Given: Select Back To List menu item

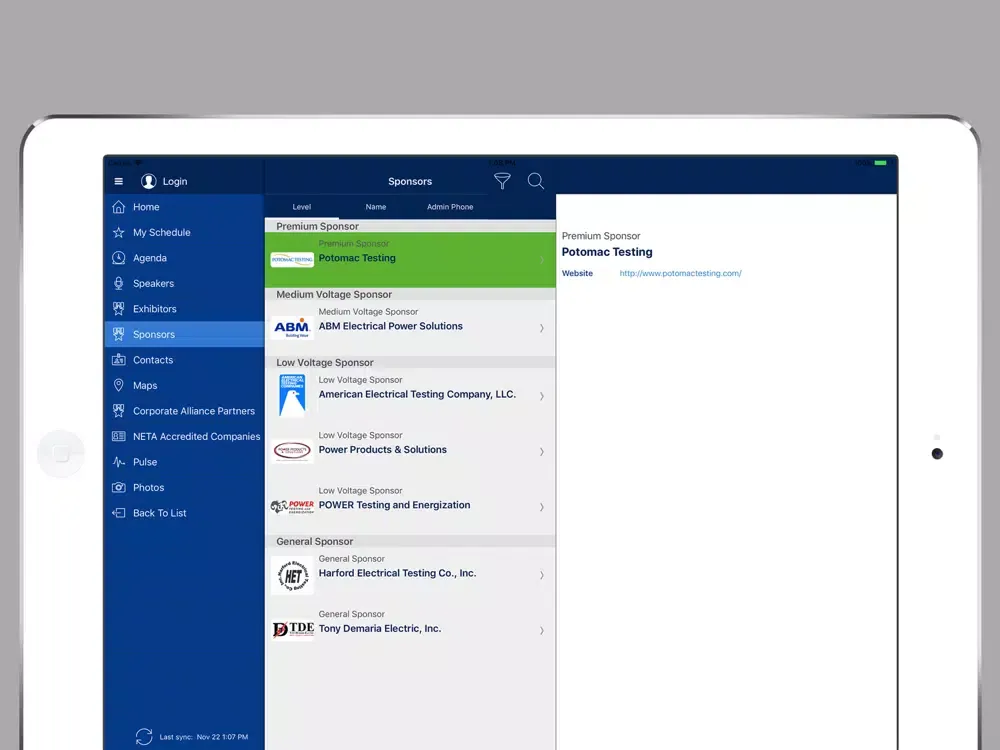Looking at the screenshot, I should point(184,513).
